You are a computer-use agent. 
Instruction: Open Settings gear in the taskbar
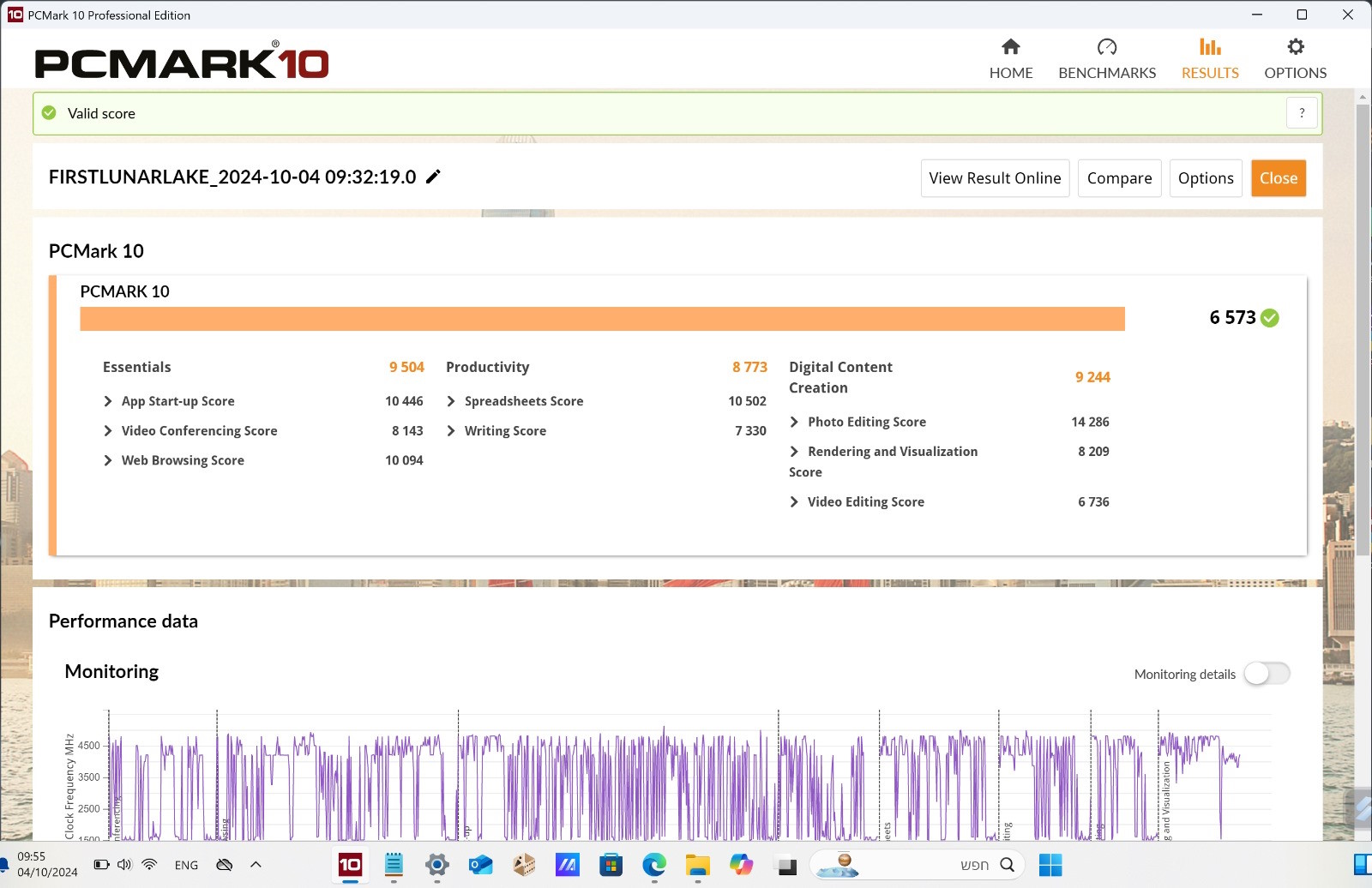(437, 866)
